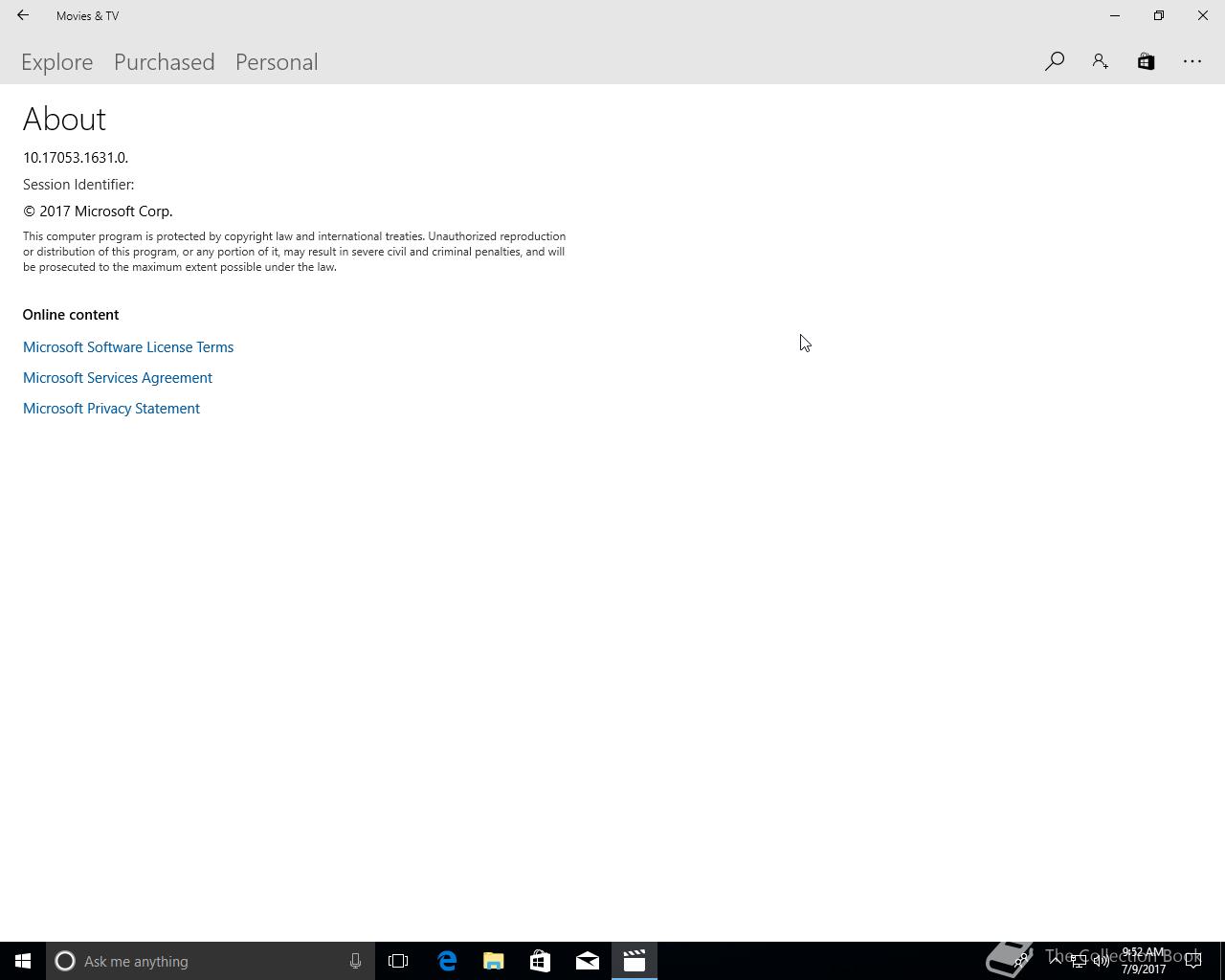Open the Action Center notifications icon
This screenshot has height=980, width=1225.
click(1193, 961)
